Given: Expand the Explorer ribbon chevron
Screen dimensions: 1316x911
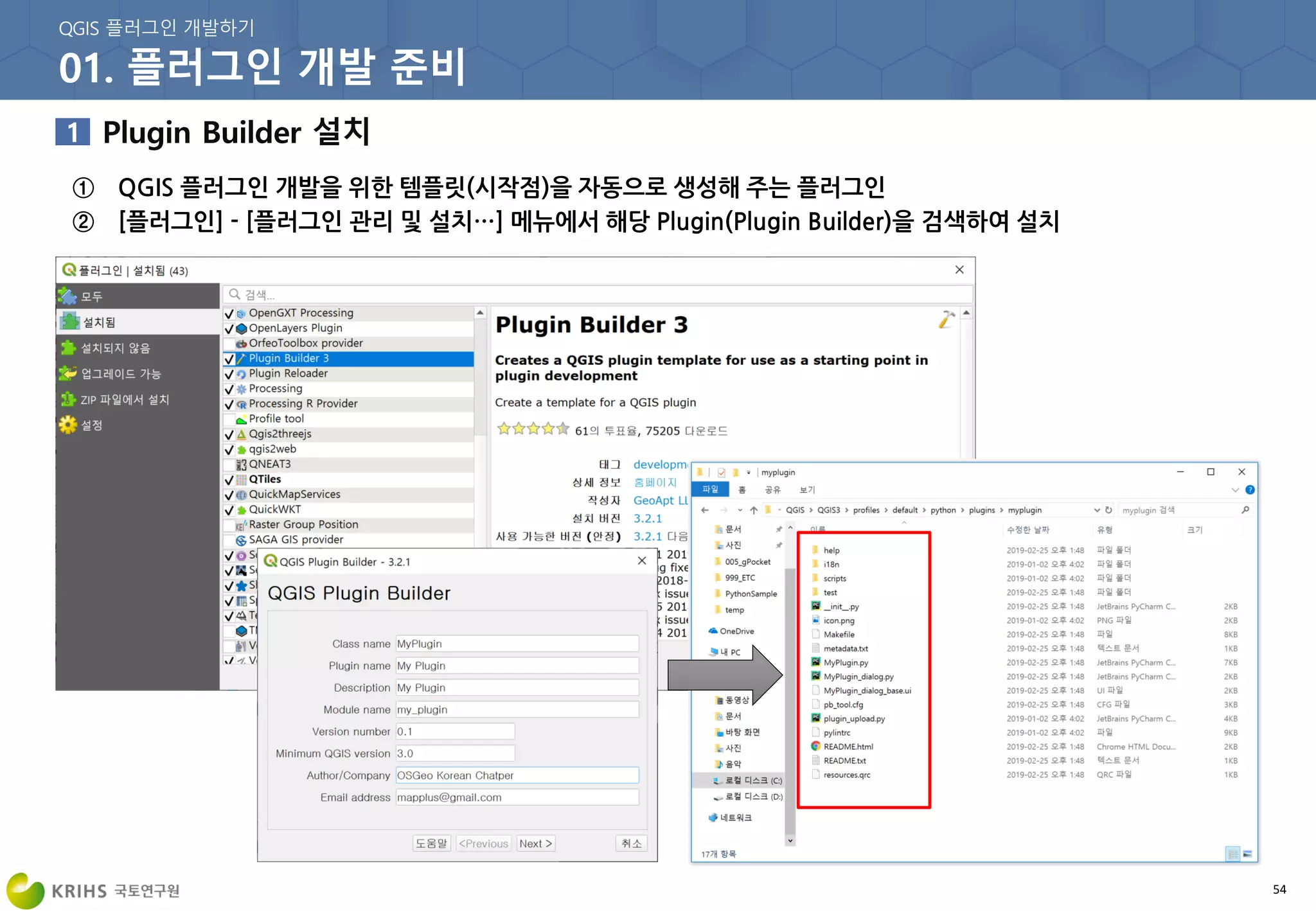Looking at the screenshot, I should tap(1235, 490).
